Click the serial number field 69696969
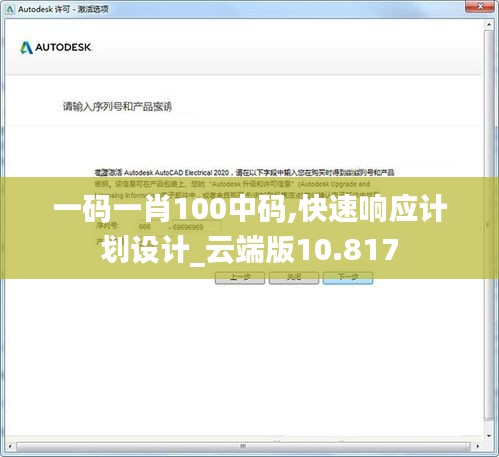499x457 pixels. pos(196,227)
